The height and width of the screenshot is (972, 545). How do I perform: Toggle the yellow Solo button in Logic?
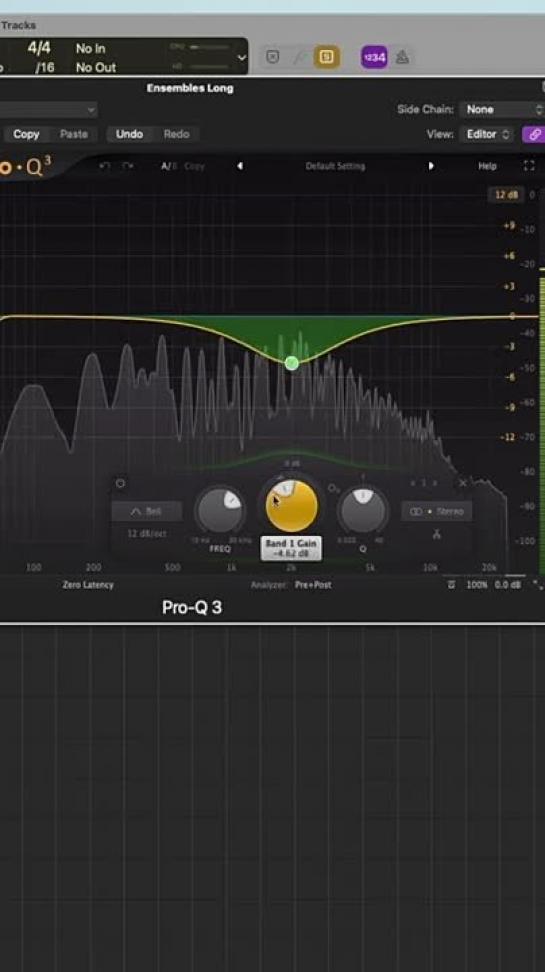326,58
